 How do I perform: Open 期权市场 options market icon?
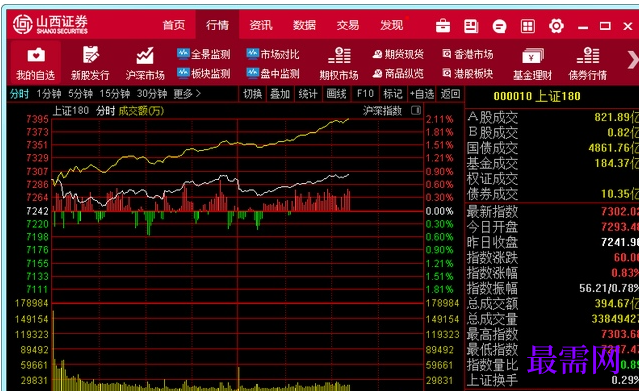tap(339, 63)
